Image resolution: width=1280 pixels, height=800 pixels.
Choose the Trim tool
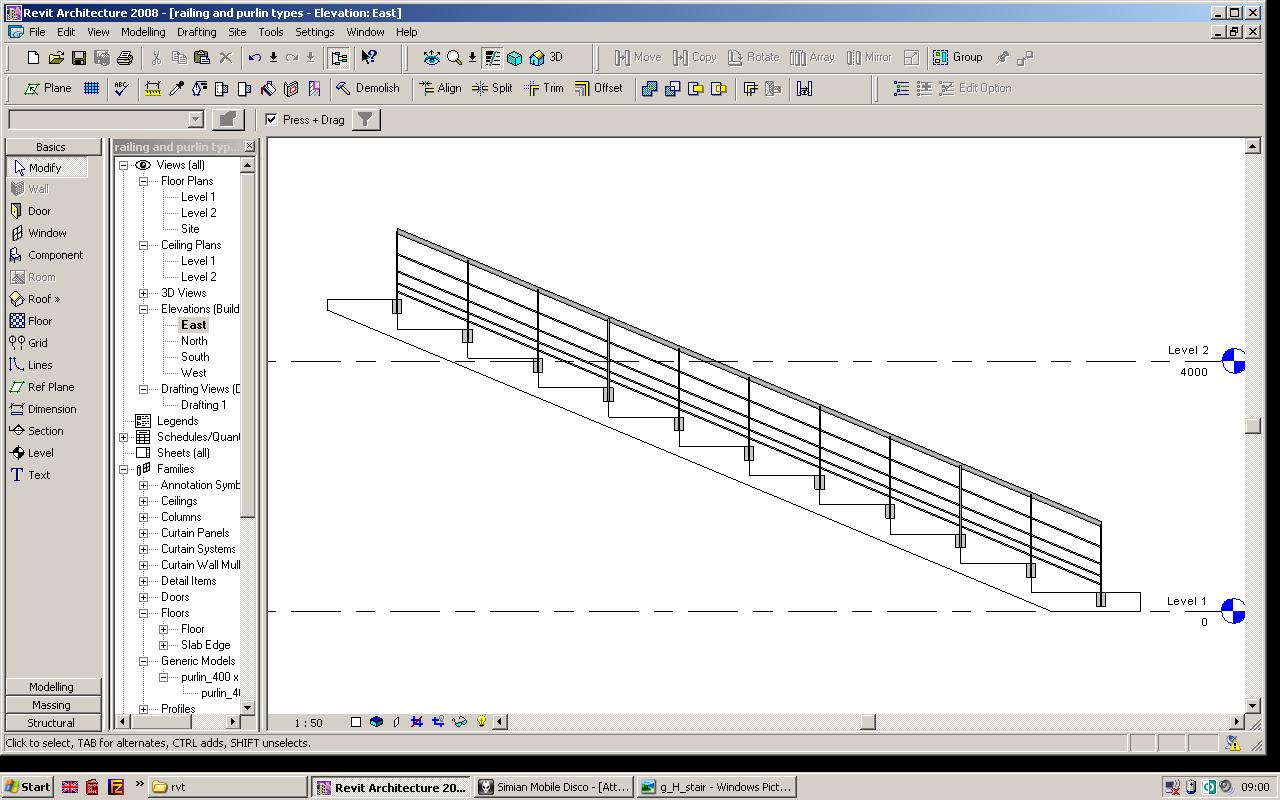[x=543, y=88]
